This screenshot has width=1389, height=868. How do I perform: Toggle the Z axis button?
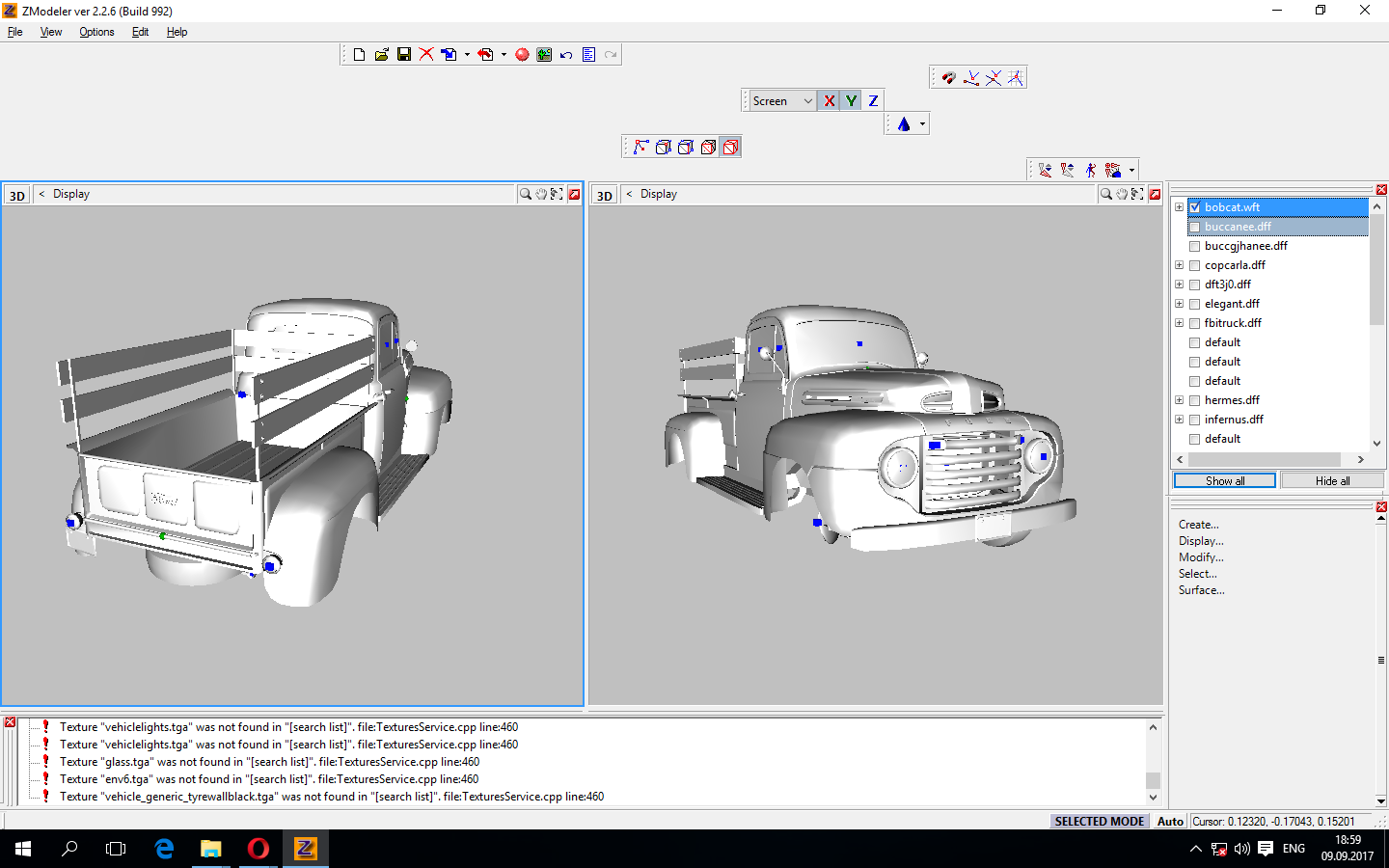point(873,100)
